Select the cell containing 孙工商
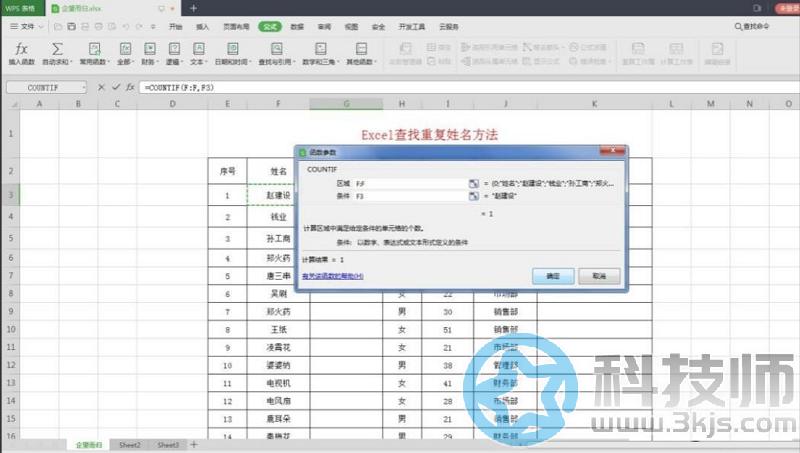800x453 pixels. [x=278, y=238]
